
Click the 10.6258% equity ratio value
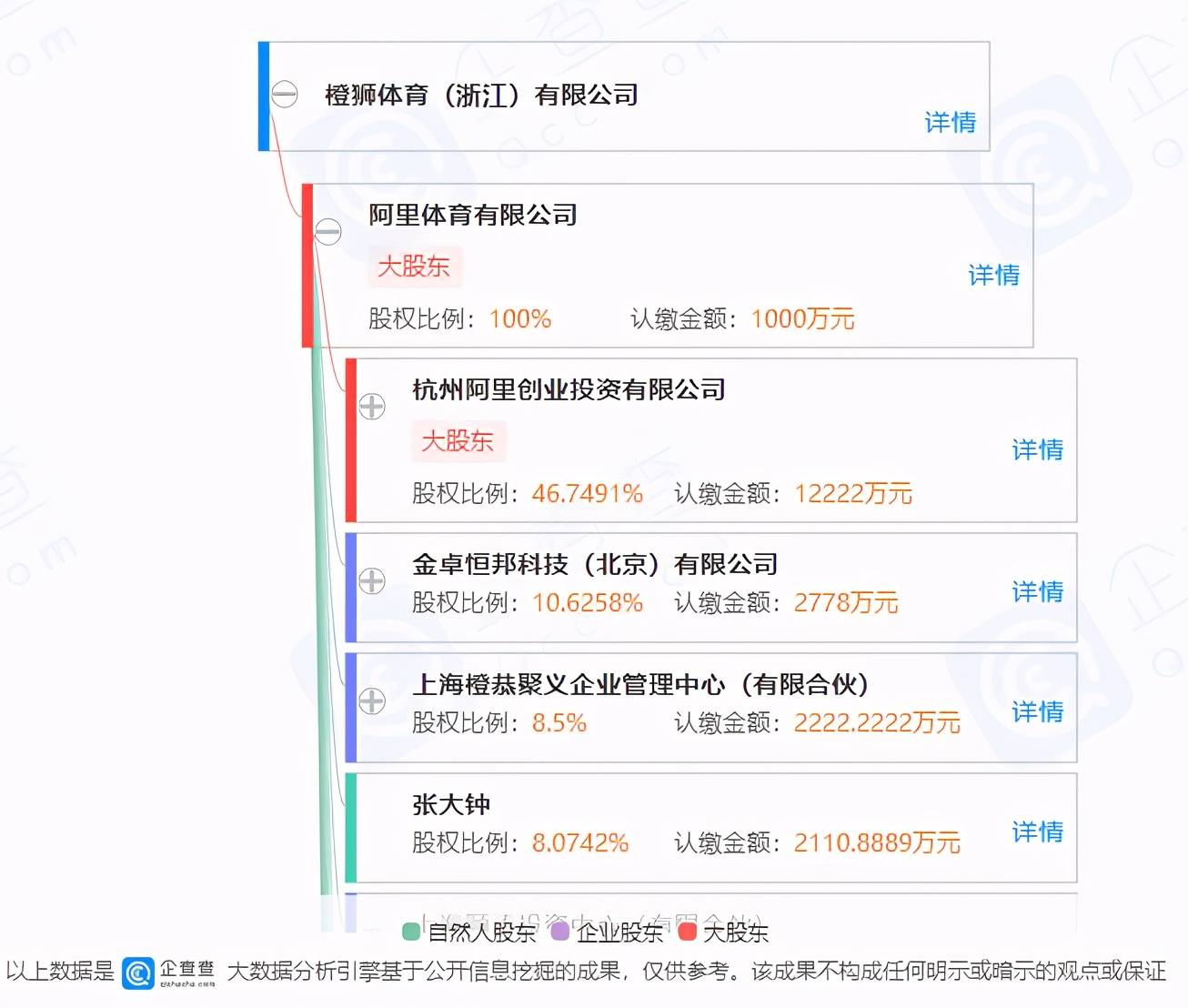[x=588, y=602]
